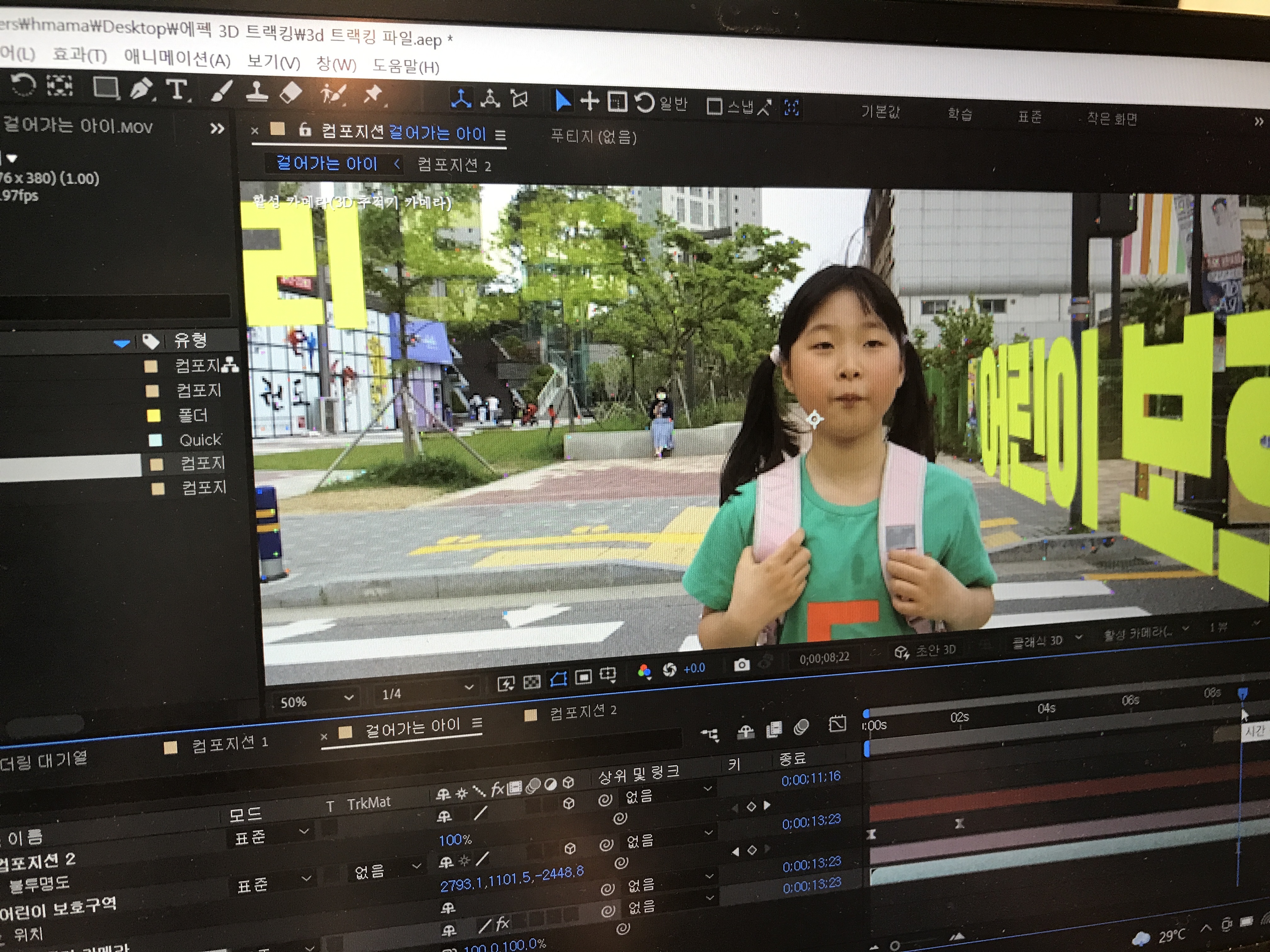Click the 0;00;08;22 timecode display
Image resolution: width=1270 pixels, height=952 pixels.
[x=824, y=658]
